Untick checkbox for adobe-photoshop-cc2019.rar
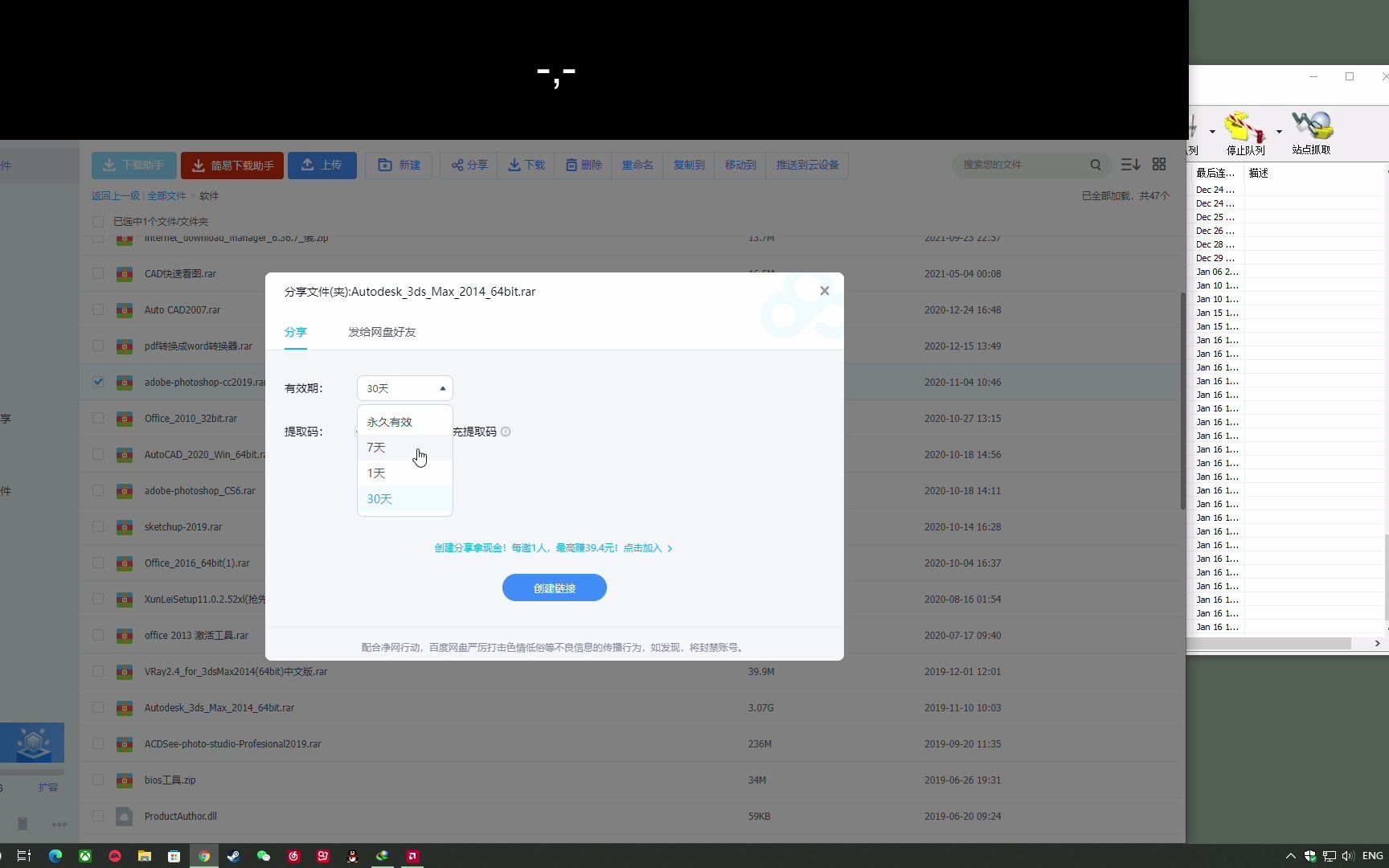Screen dimensions: 1389x868 [x=98, y=382]
